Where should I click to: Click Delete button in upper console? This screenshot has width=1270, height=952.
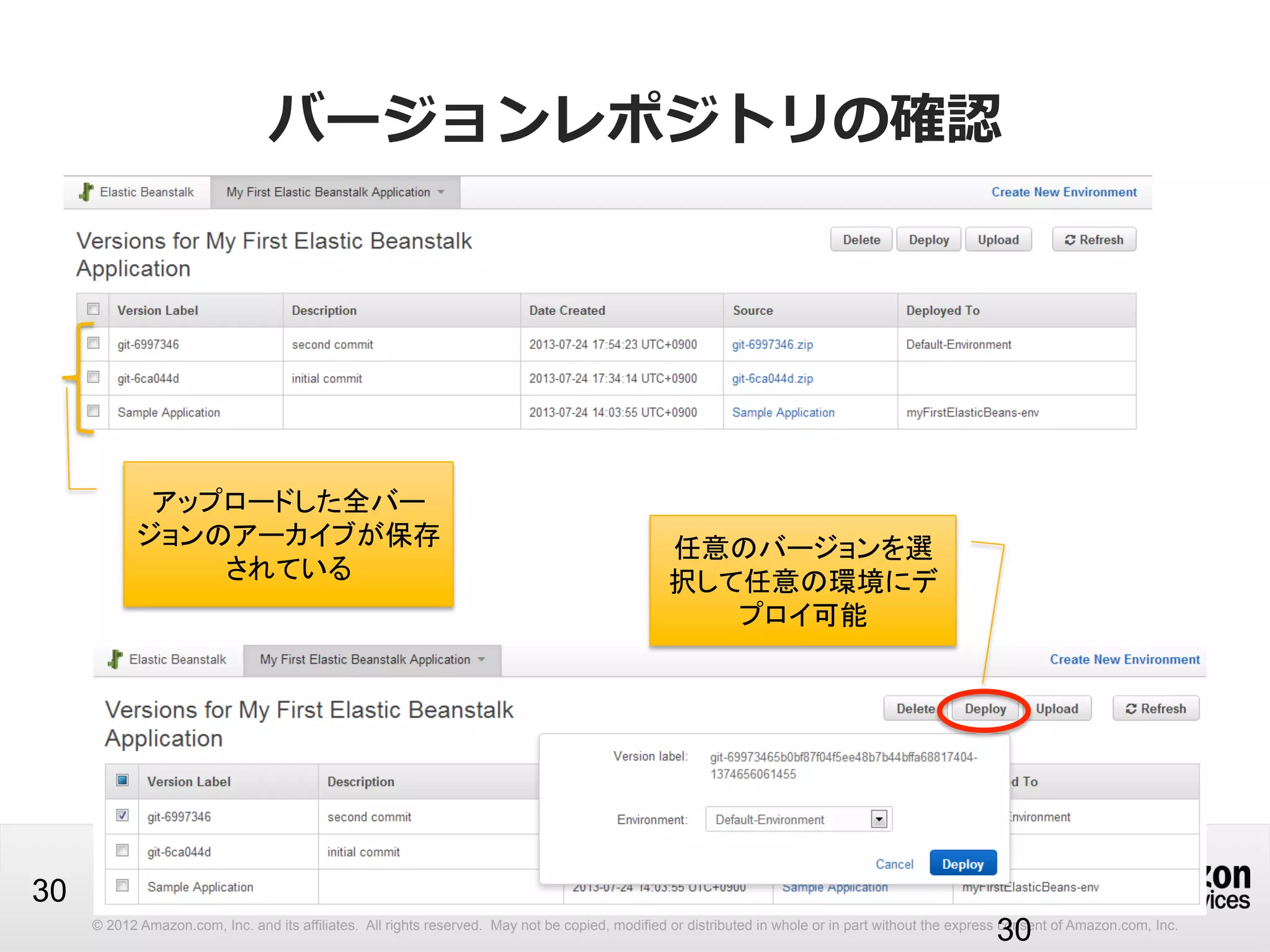click(861, 240)
